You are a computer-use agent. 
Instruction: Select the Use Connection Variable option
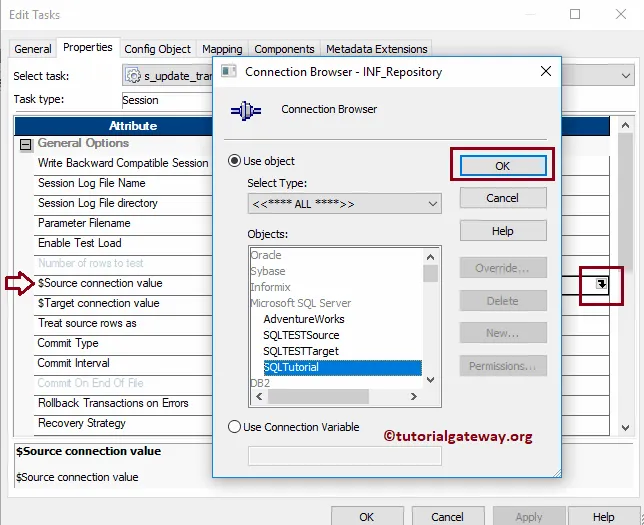(x=236, y=427)
